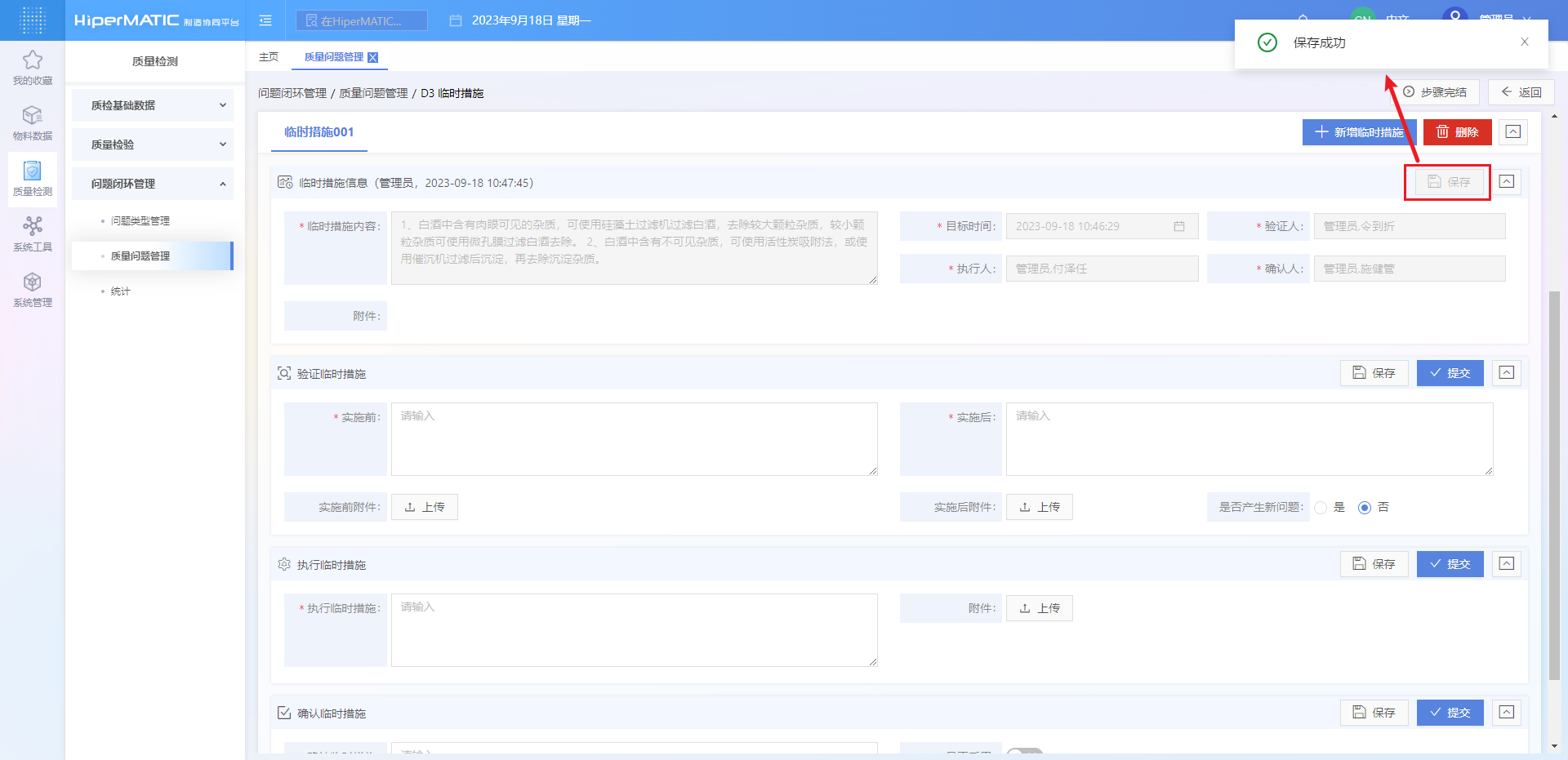Viewport: 1568px width, 760px height.
Task: Click the 目标时间 date field
Action: coord(1102,226)
